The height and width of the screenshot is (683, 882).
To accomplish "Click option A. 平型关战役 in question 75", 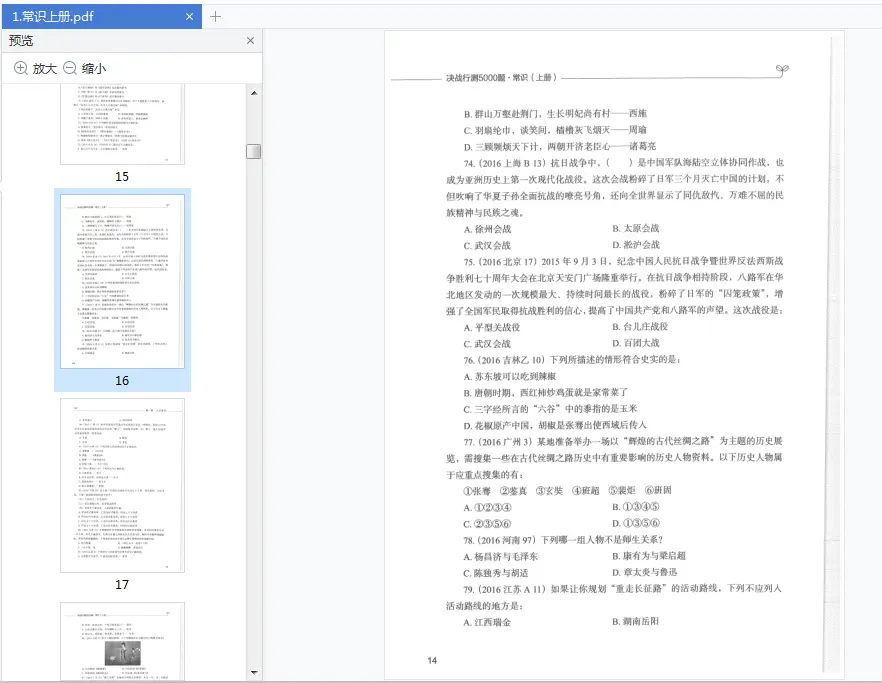I will (x=492, y=327).
